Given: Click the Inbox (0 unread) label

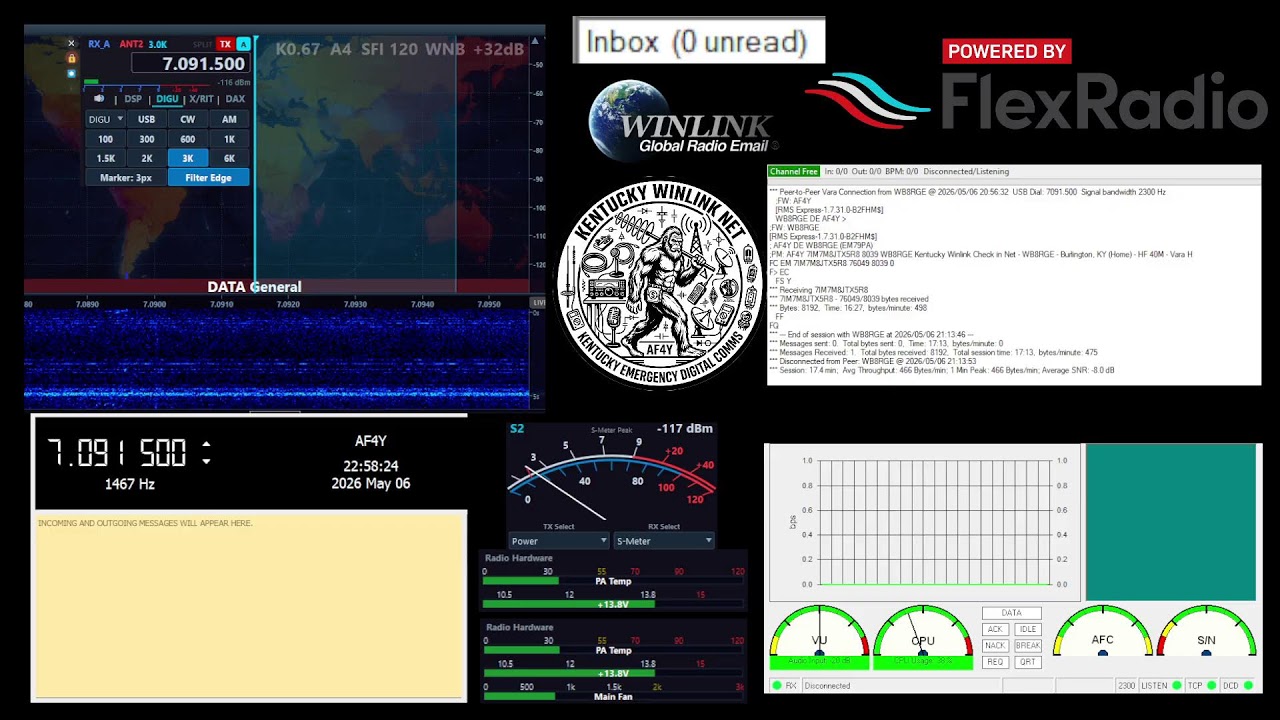Looking at the screenshot, I should point(697,41).
